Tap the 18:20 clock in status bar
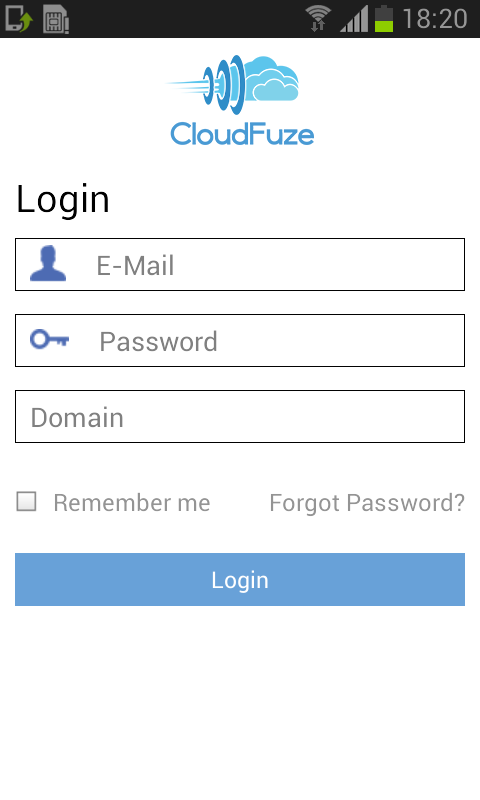The image size is (480, 800). coord(435,19)
